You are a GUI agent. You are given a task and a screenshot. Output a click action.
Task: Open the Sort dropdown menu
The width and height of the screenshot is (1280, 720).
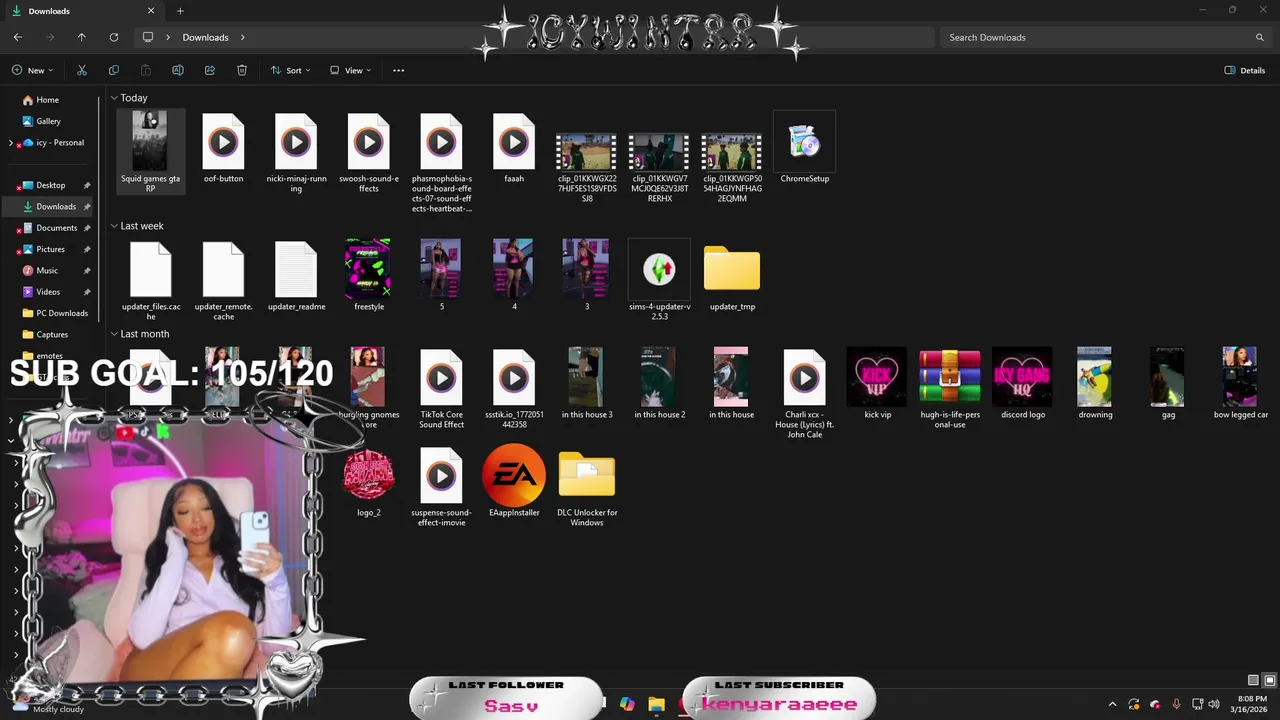click(291, 70)
